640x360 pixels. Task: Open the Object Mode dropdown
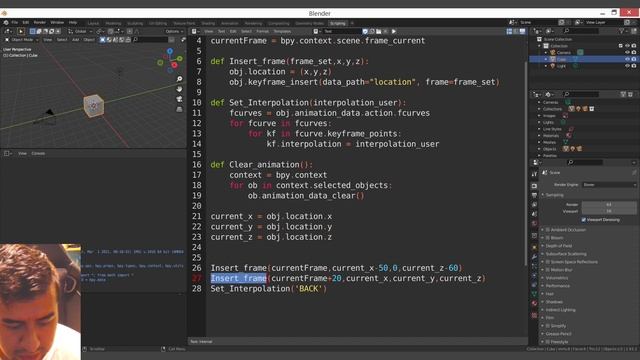(x=22, y=40)
